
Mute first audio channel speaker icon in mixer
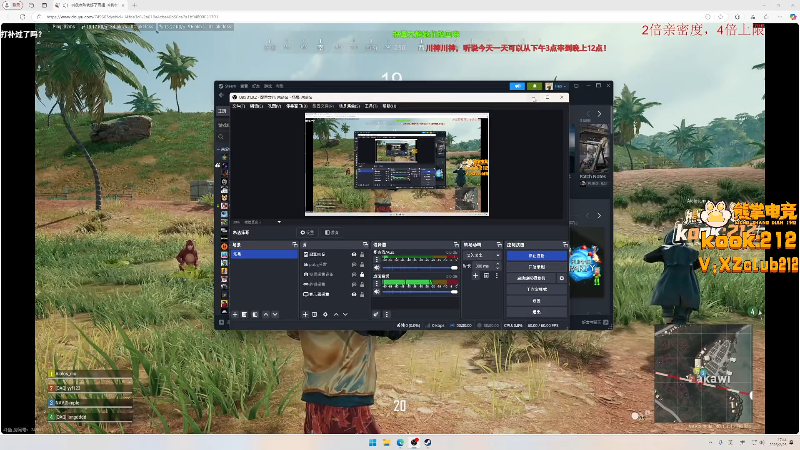(377, 267)
